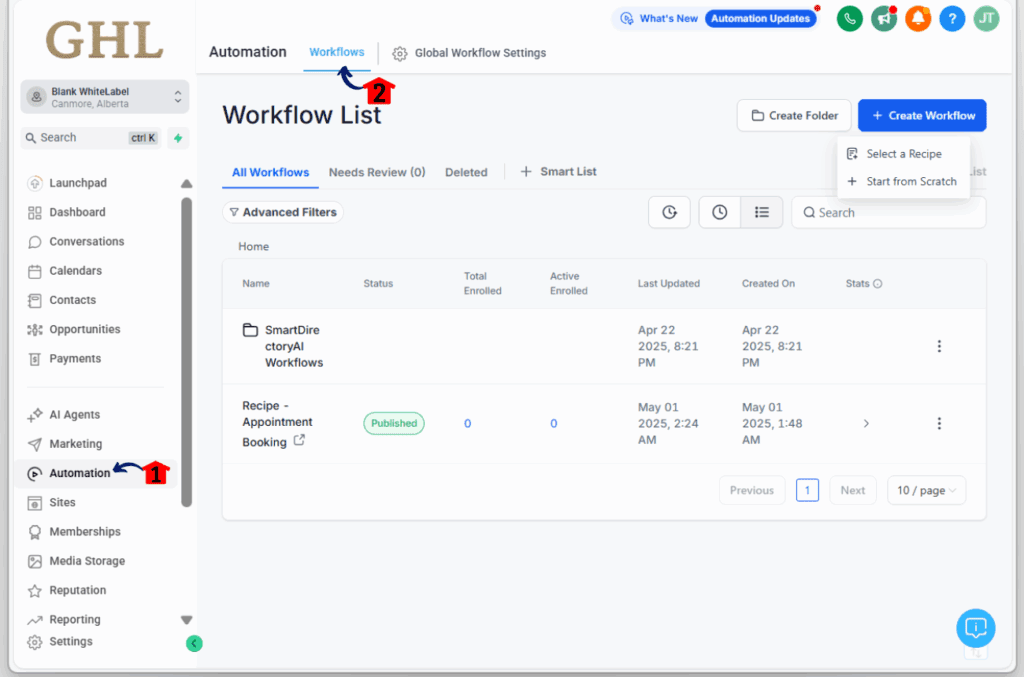Choose Start from Scratch from menu
The height and width of the screenshot is (677, 1024).
coord(903,181)
